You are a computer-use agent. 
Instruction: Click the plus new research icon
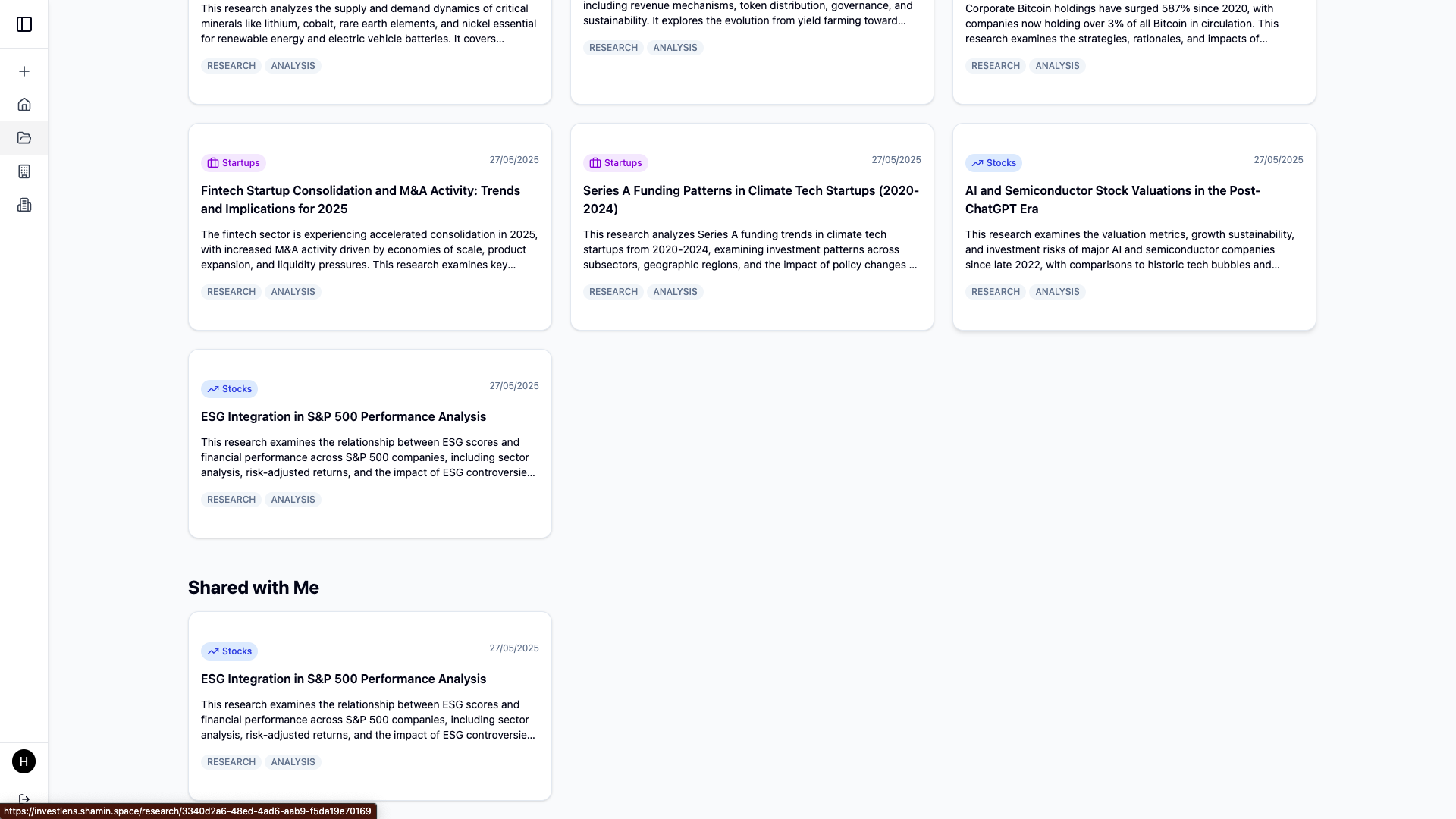point(24,71)
